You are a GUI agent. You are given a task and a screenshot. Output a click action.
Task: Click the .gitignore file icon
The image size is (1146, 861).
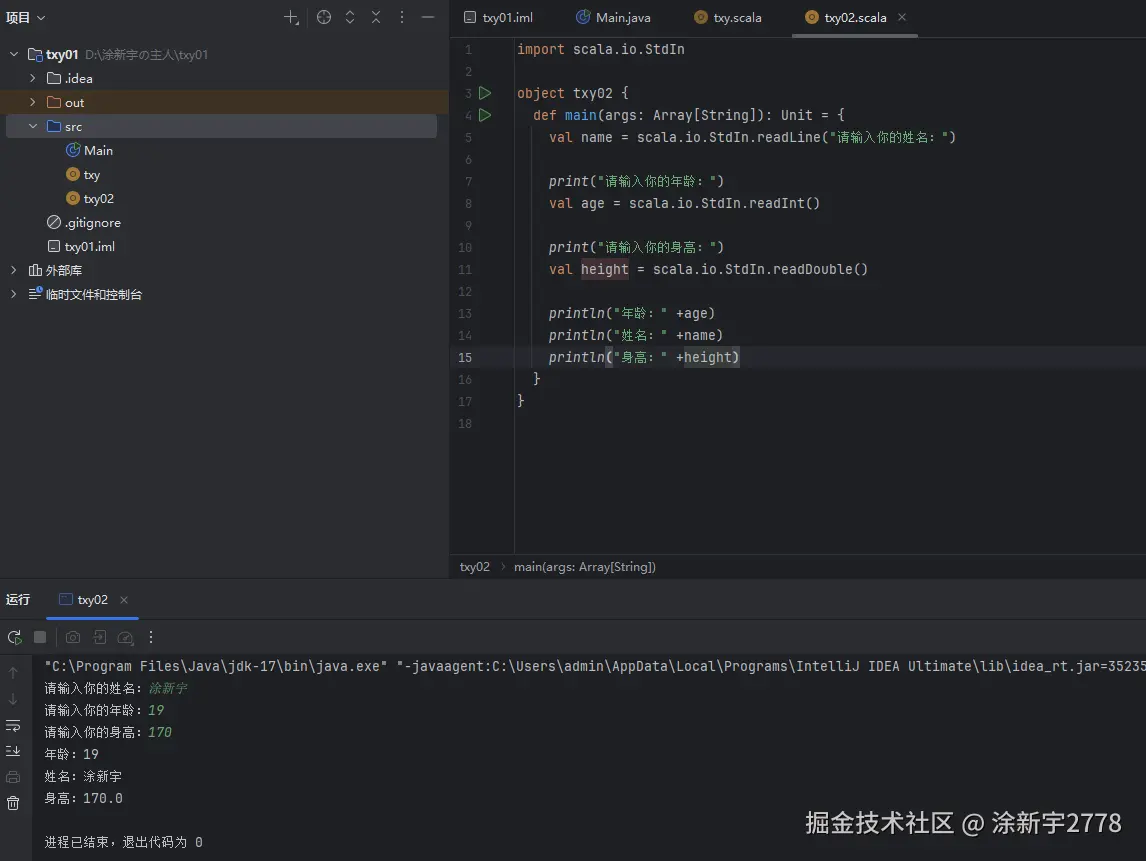(54, 222)
